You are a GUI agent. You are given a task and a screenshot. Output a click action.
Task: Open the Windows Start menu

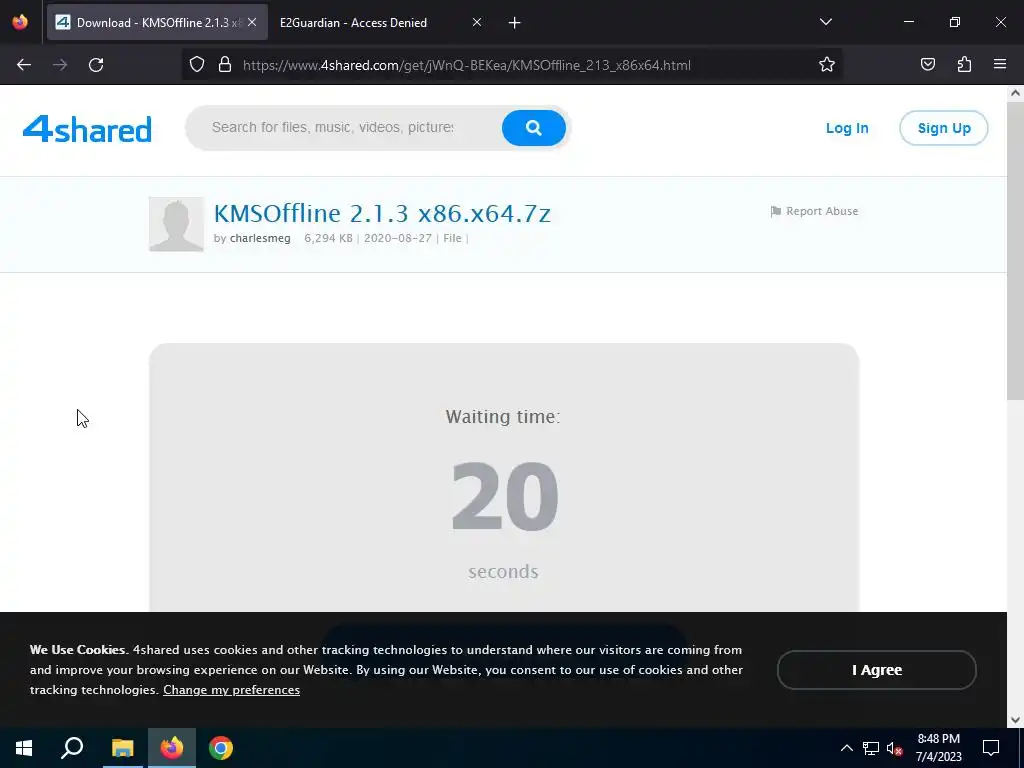tap(24, 748)
